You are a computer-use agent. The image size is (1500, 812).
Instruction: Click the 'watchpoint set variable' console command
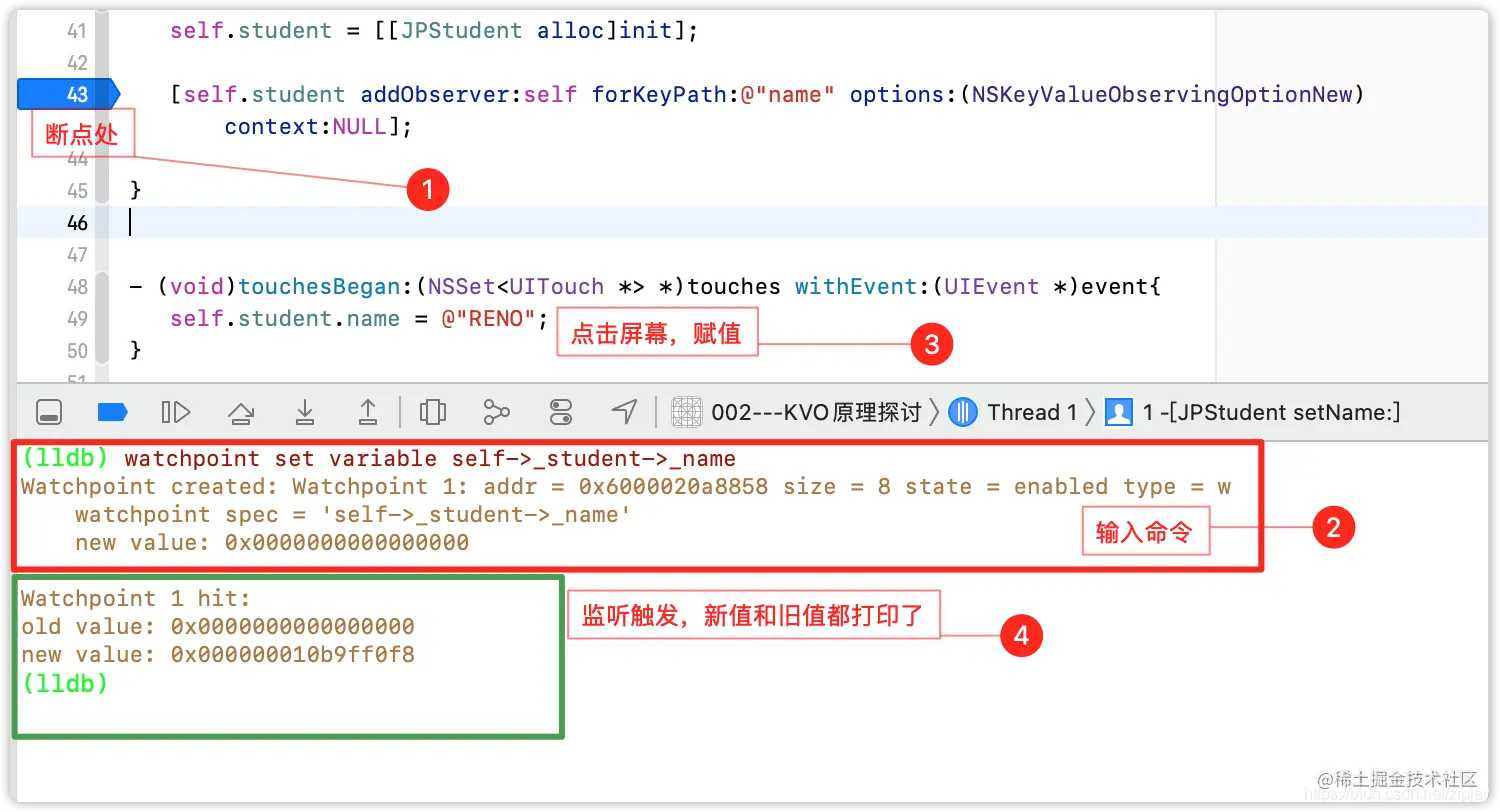coord(430,459)
